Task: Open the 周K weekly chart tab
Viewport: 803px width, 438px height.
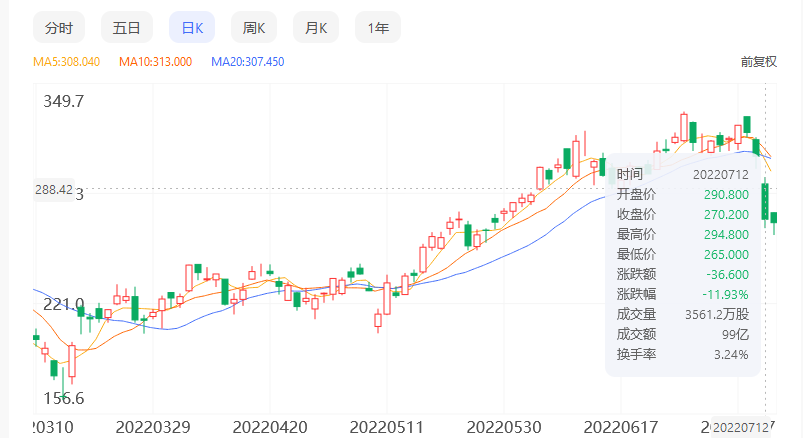Action: tap(254, 28)
